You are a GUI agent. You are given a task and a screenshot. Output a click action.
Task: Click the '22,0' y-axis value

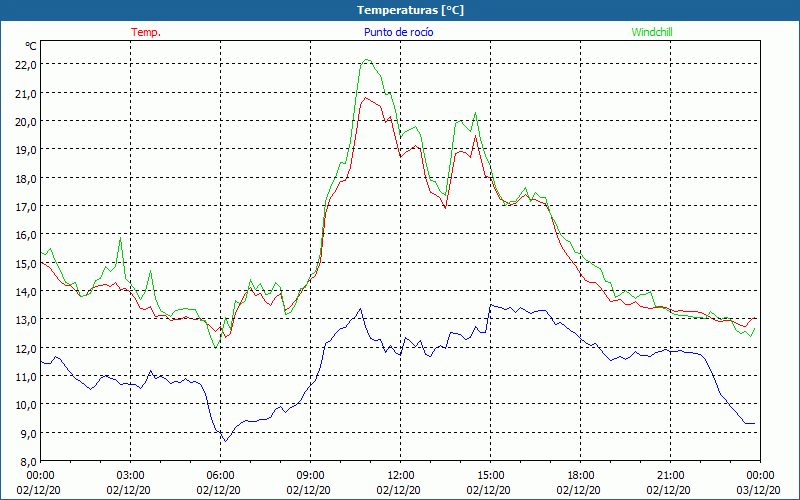pyautogui.click(x=27, y=65)
